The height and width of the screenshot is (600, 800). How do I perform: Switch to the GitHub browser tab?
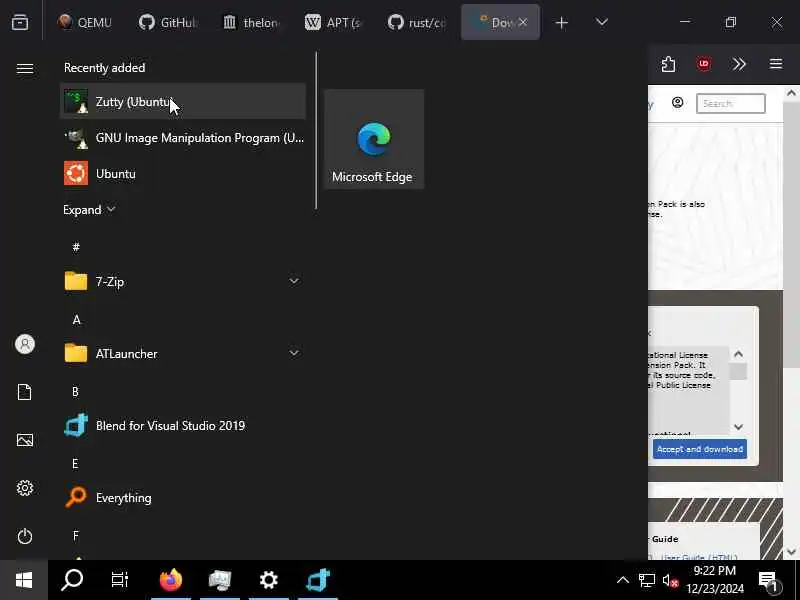[x=168, y=22]
